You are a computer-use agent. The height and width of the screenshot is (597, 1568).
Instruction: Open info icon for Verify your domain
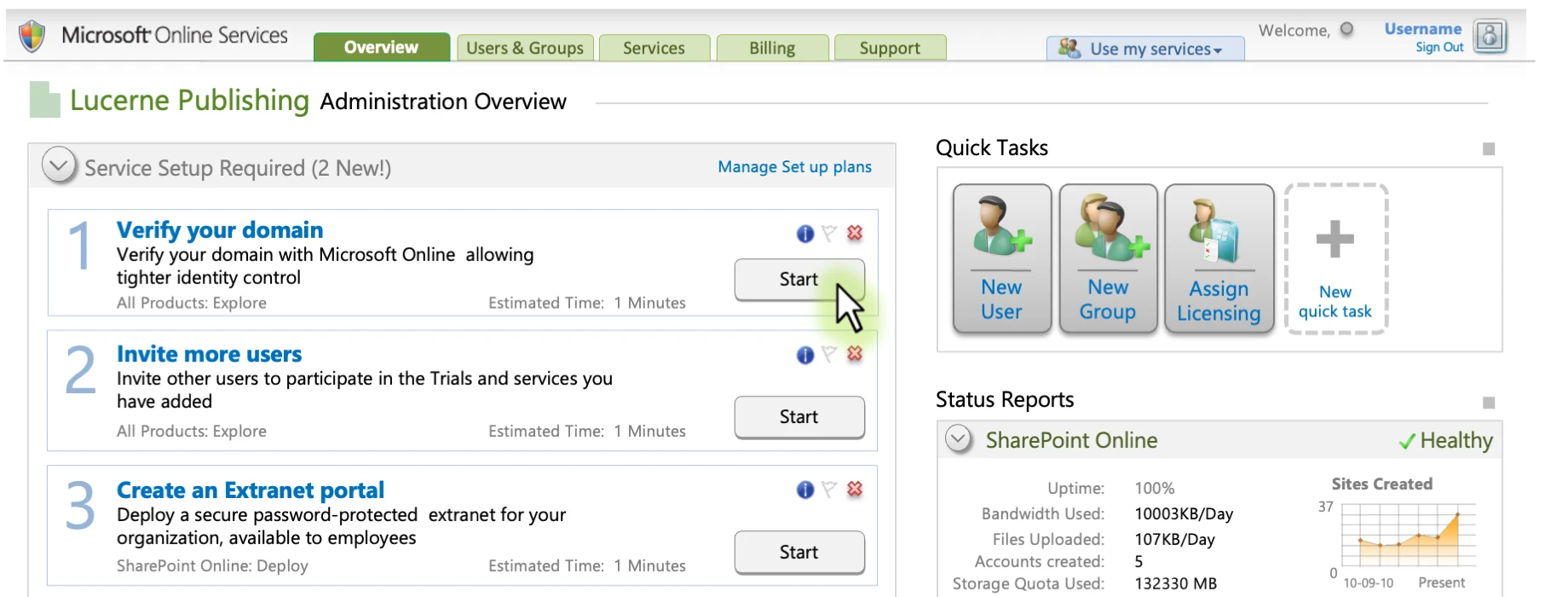point(804,234)
